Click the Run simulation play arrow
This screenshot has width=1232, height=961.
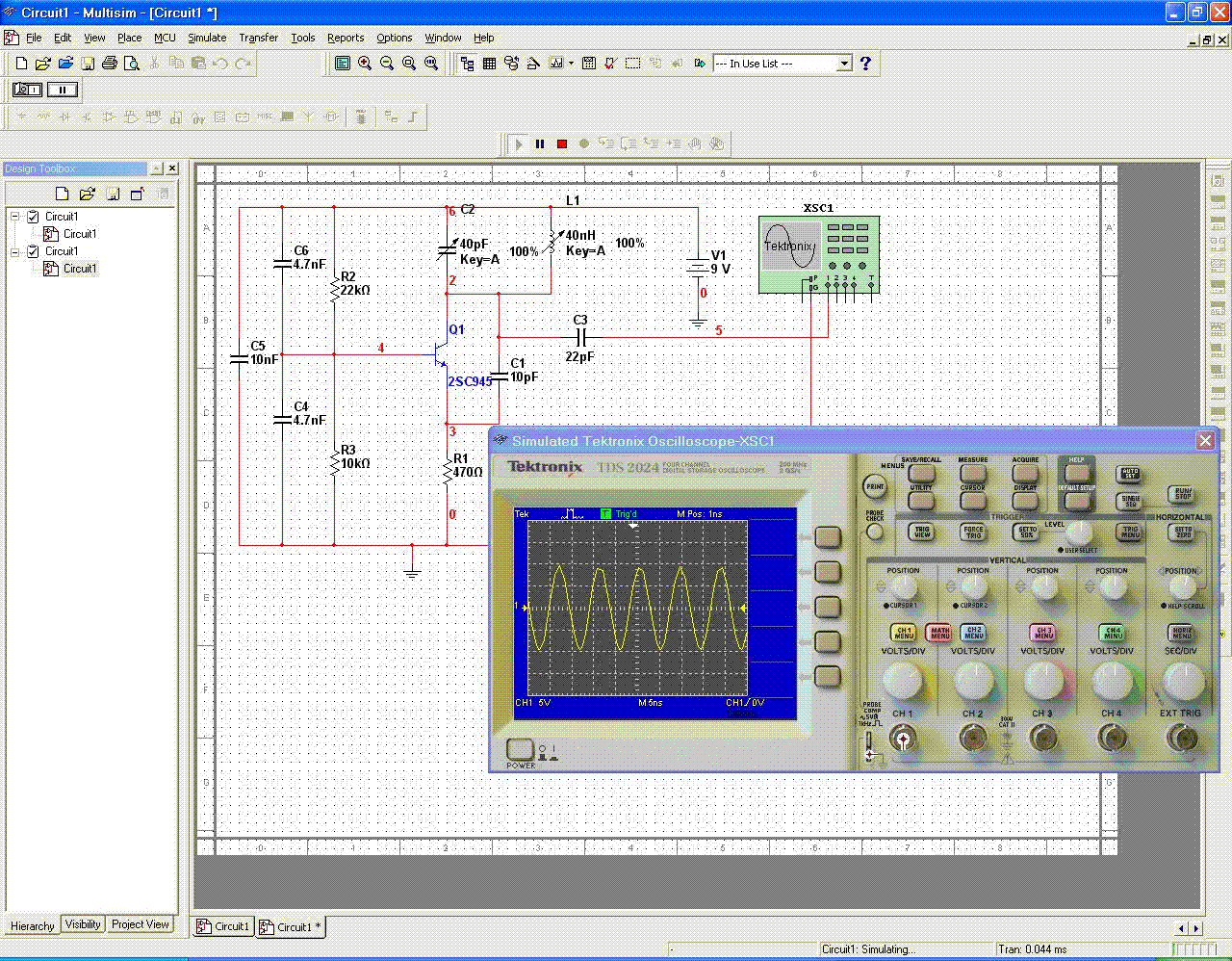coord(519,144)
